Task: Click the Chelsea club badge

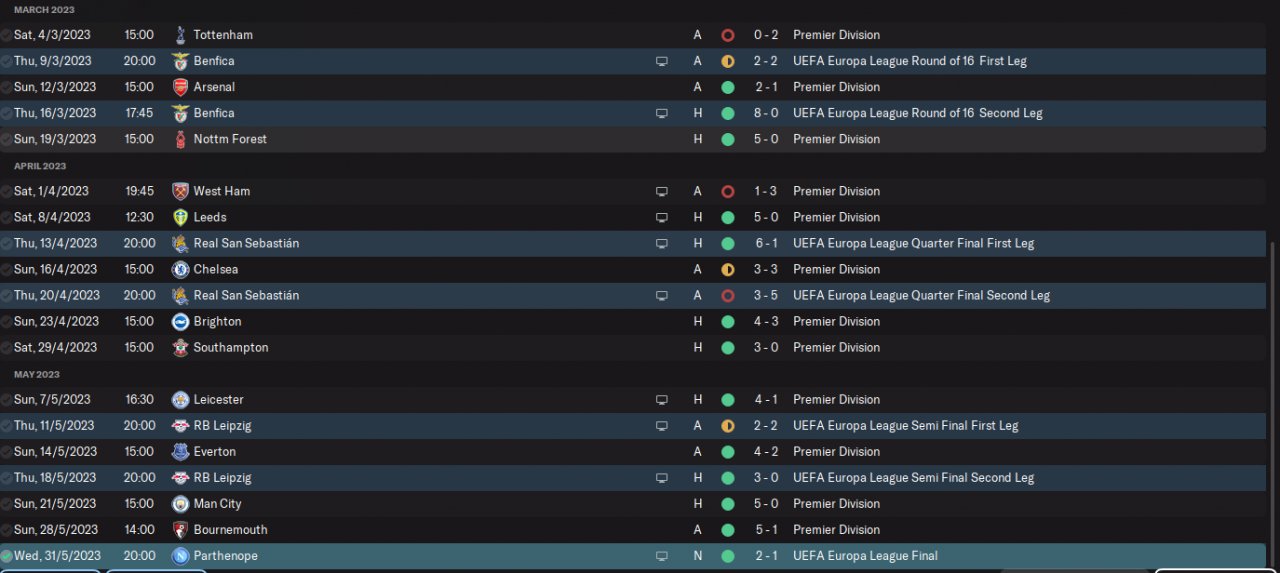Action: (x=180, y=269)
